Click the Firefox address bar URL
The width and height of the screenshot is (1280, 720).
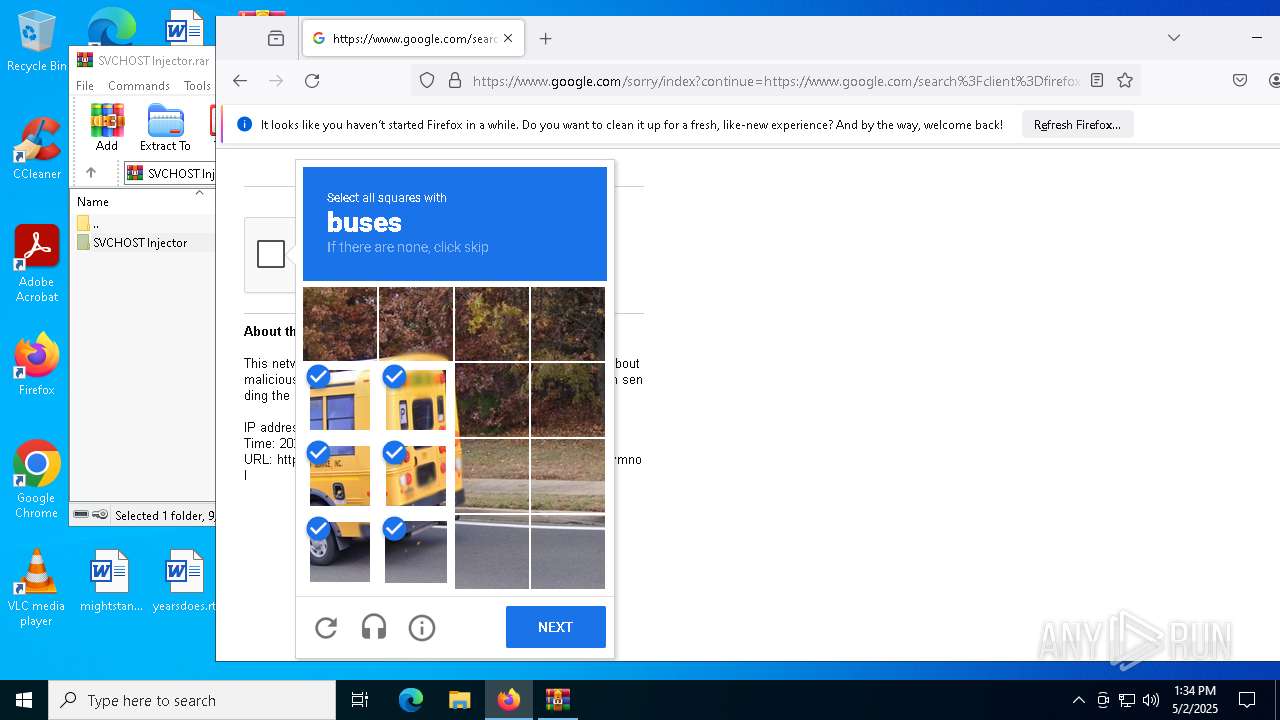click(x=775, y=81)
